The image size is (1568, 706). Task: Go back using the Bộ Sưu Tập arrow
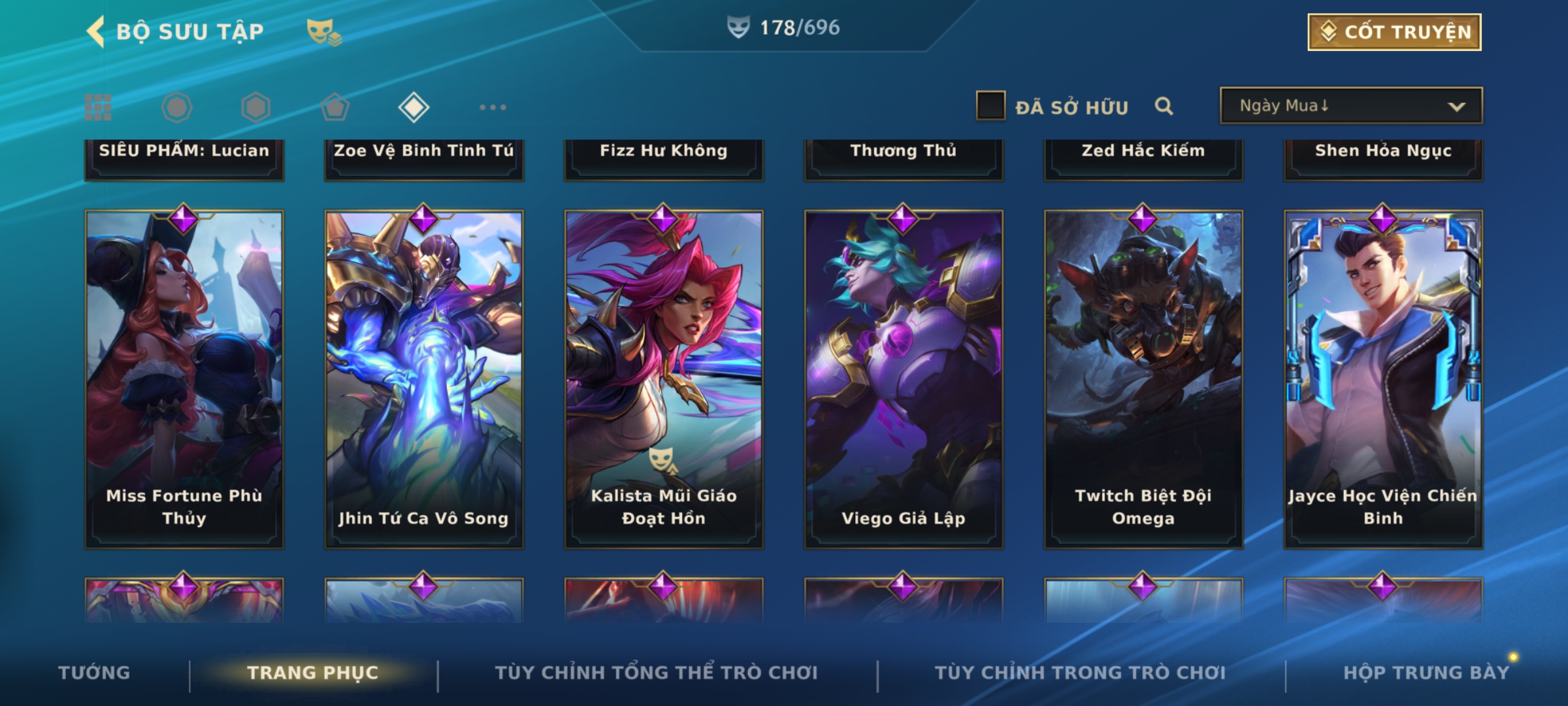tap(96, 31)
